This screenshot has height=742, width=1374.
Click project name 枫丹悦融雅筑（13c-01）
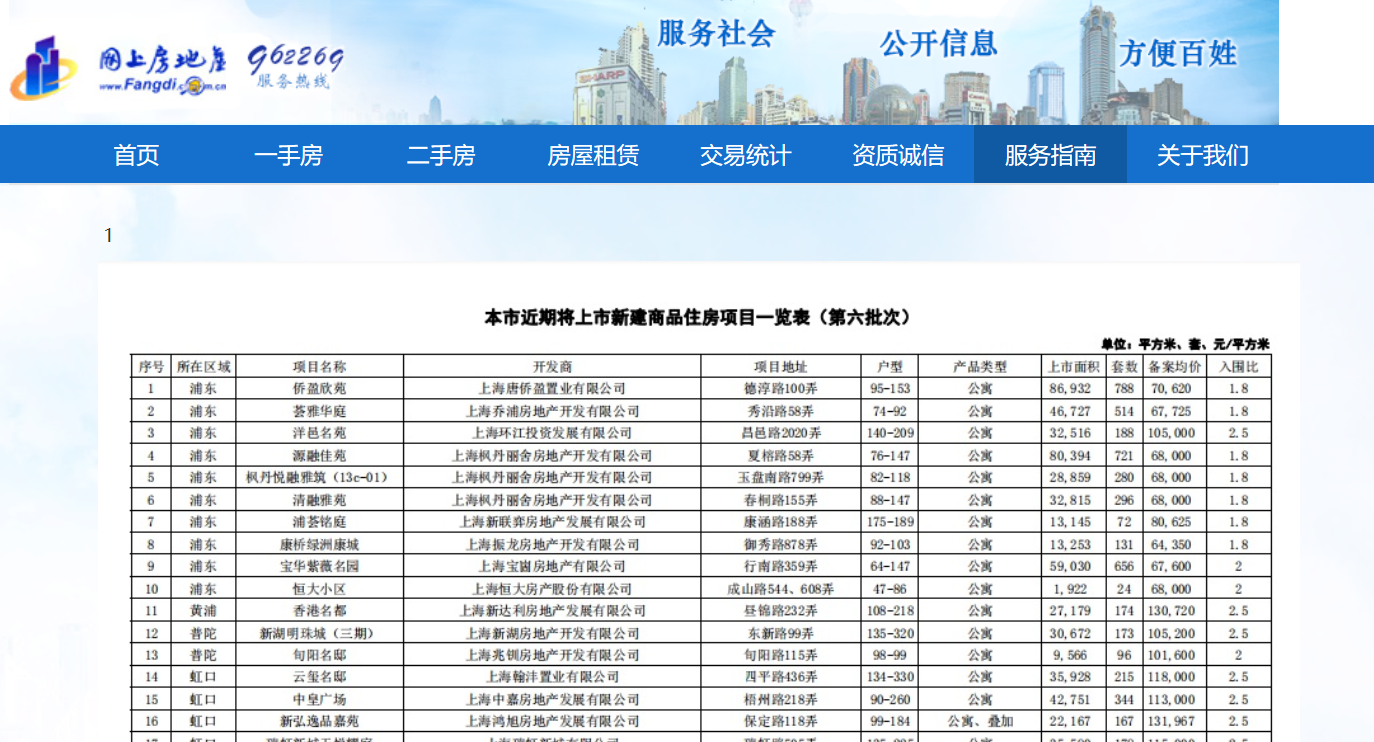pyautogui.click(x=319, y=478)
